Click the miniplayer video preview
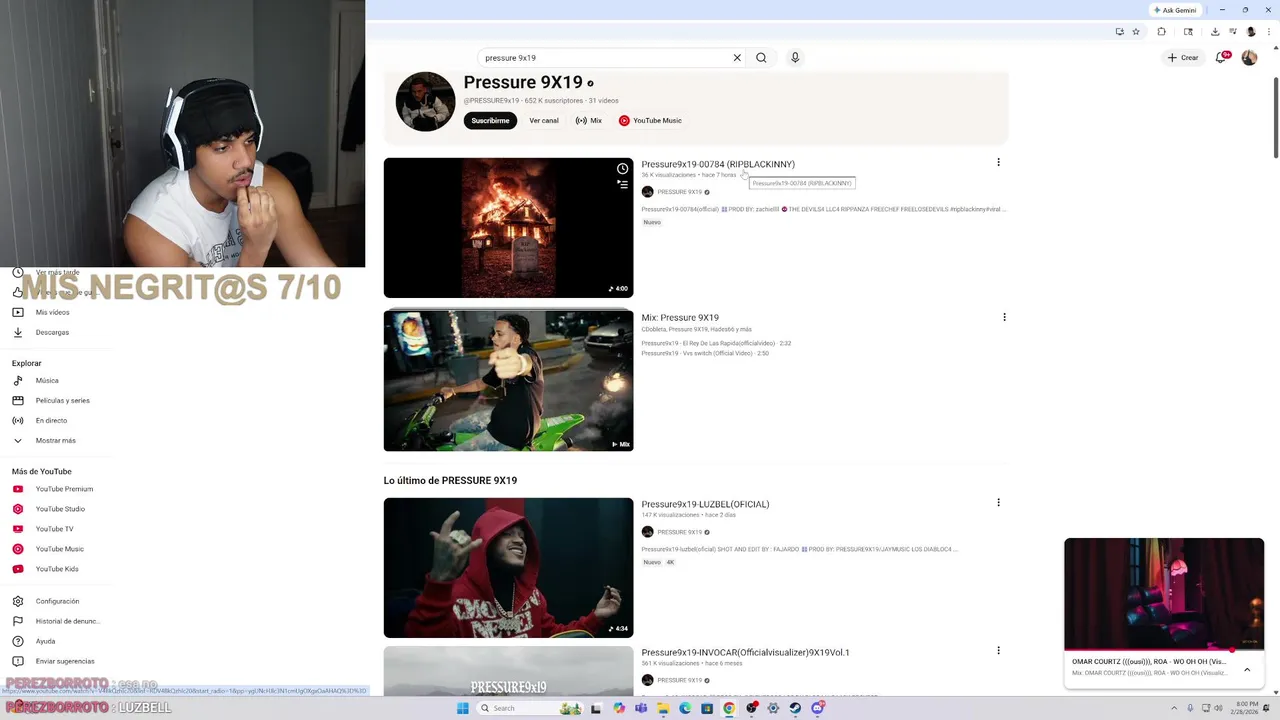1280x720 pixels. [1164, 594]
